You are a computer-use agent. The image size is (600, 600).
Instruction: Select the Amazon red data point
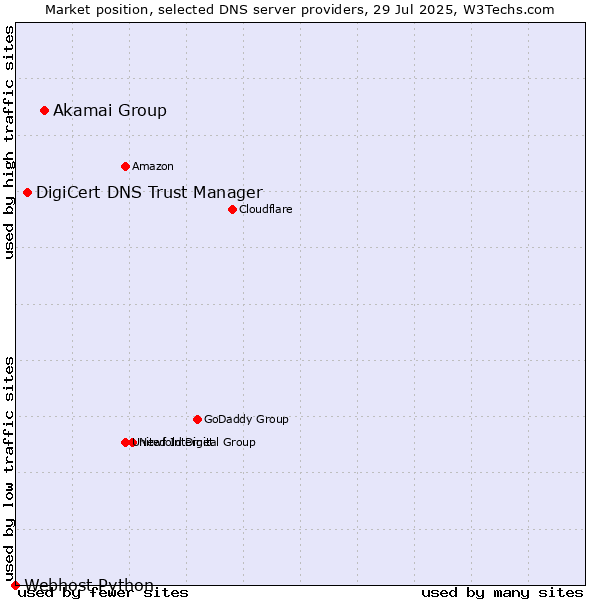[x=125, y=166]
